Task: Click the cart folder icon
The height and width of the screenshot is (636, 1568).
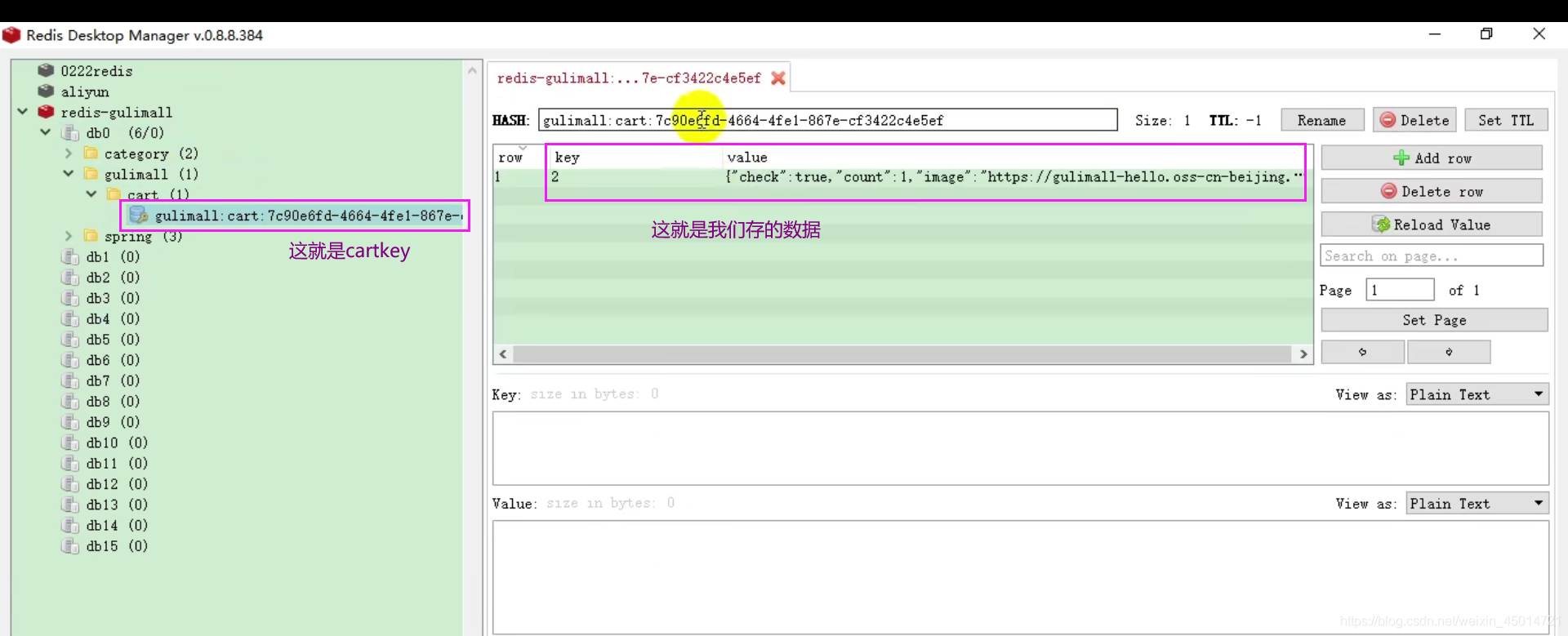Action: coord(114,194)
